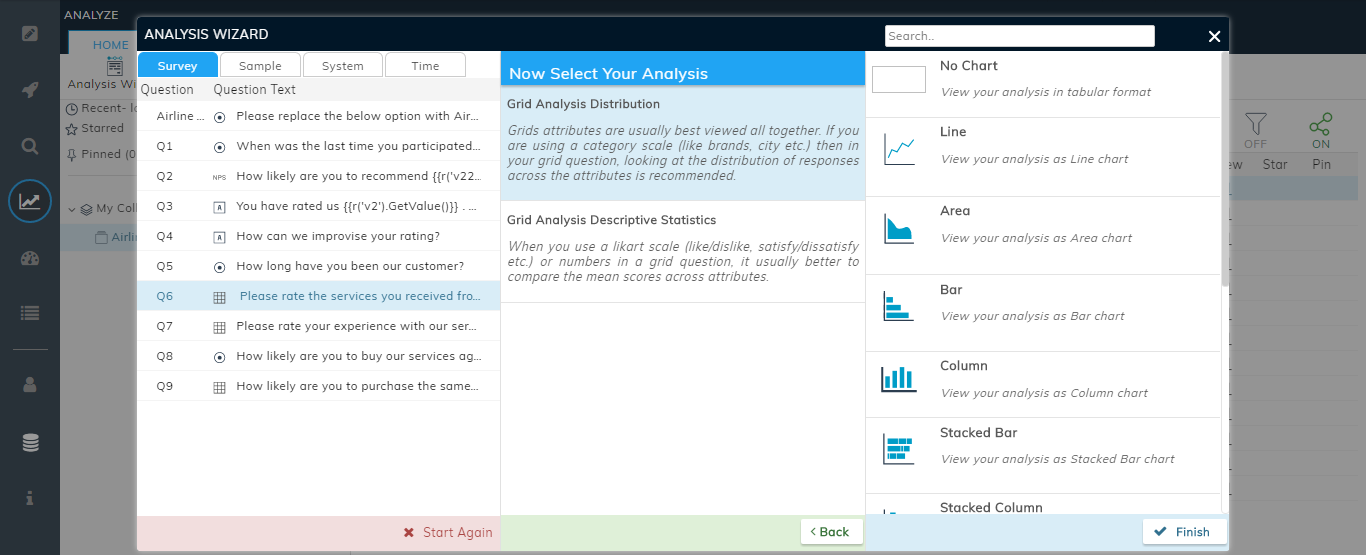The height and width of the screenshot is (555, 1366).
Task: Open the search magnifier icon in sidebar
Action: point(30,146)
